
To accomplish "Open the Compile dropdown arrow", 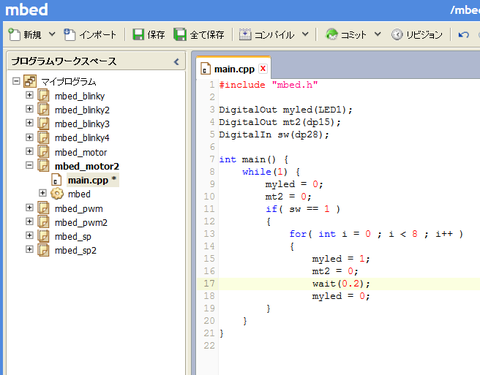I will pyautogui.click(x=305, y=34).
